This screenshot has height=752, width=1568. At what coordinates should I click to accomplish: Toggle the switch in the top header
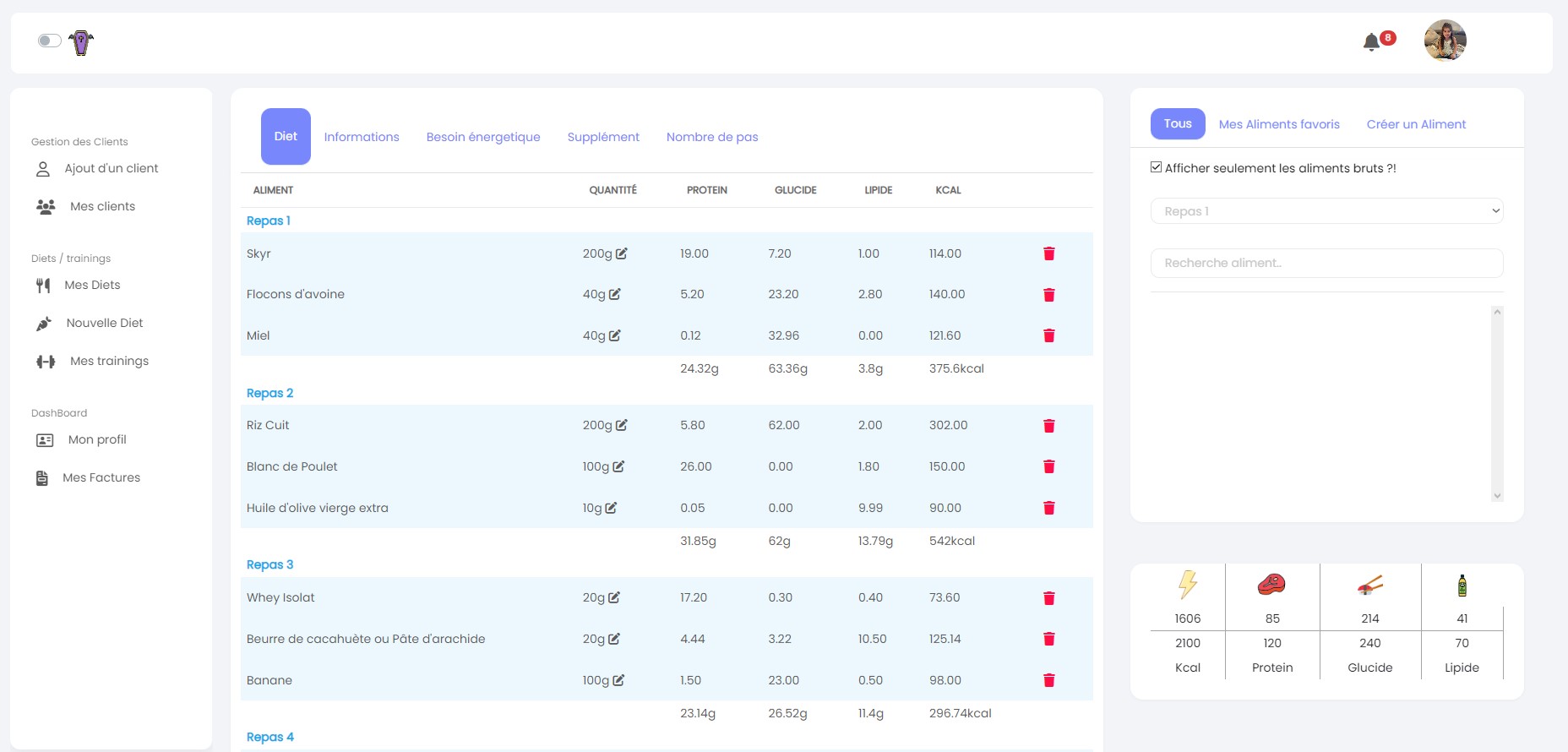(x=50, y=41)
